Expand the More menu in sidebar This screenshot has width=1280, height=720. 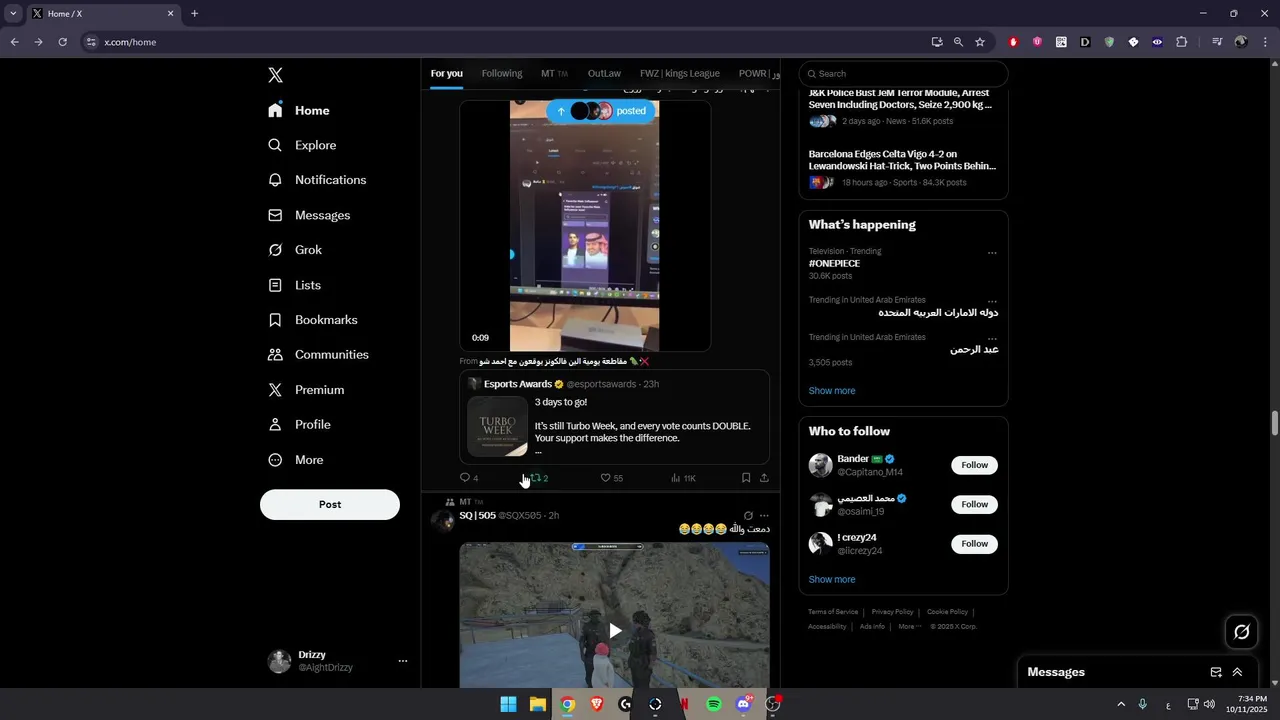[295, 460]
